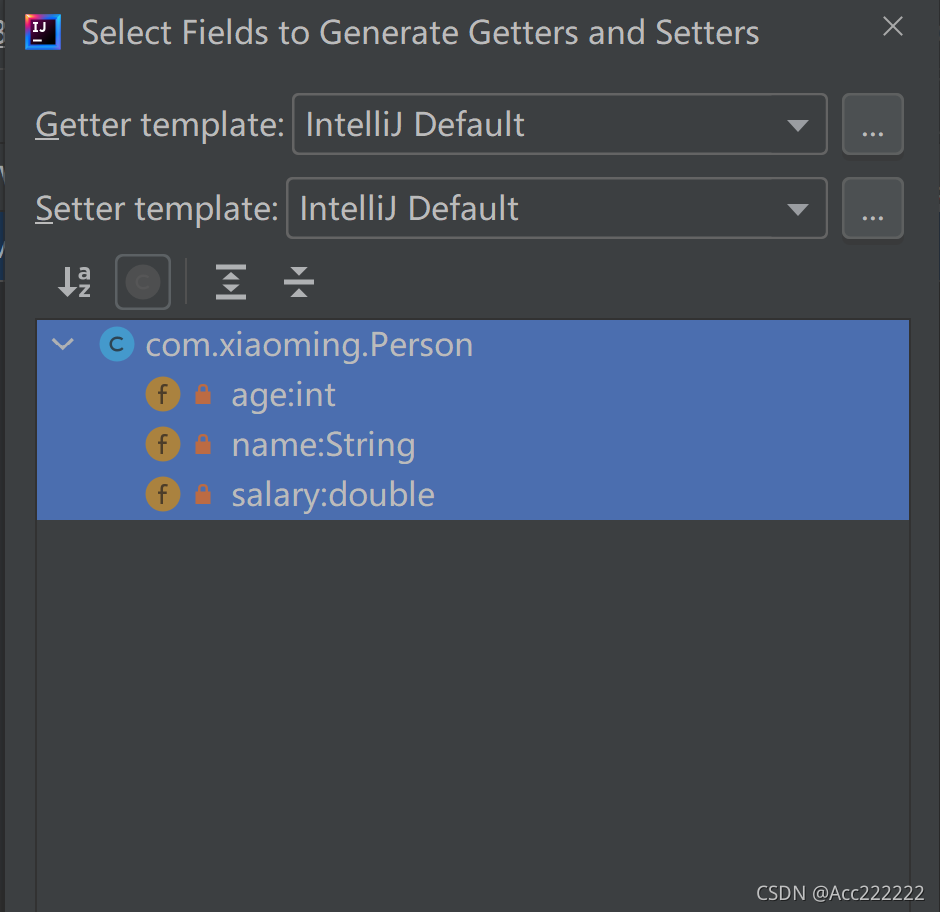Open Getter template settings ellipsis button
Screen dimensions: 940x912
coord(872,124)
